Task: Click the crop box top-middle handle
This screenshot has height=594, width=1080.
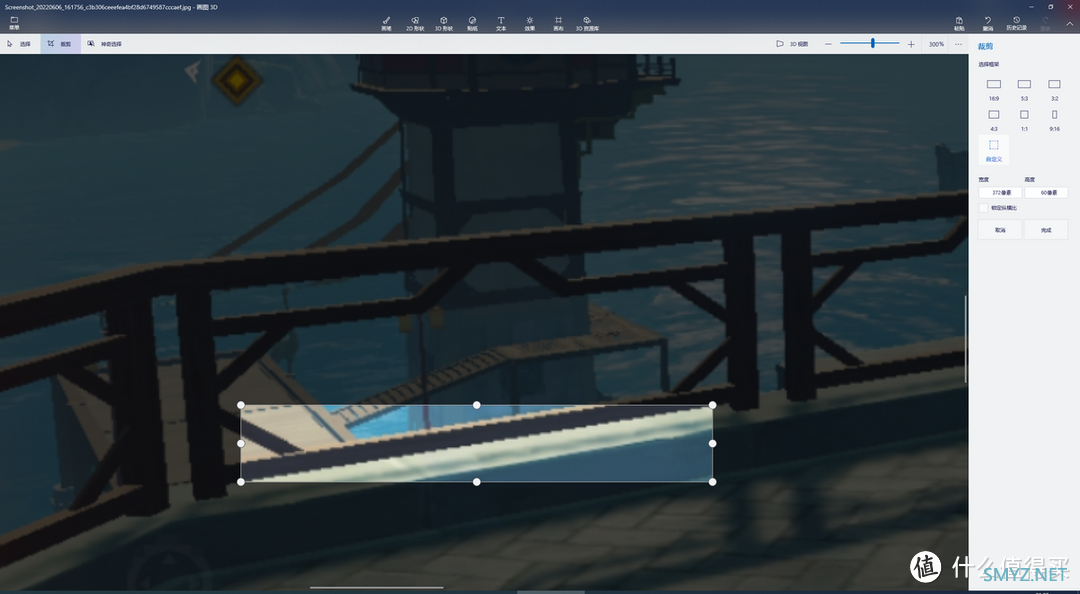Action: [477, 405]
